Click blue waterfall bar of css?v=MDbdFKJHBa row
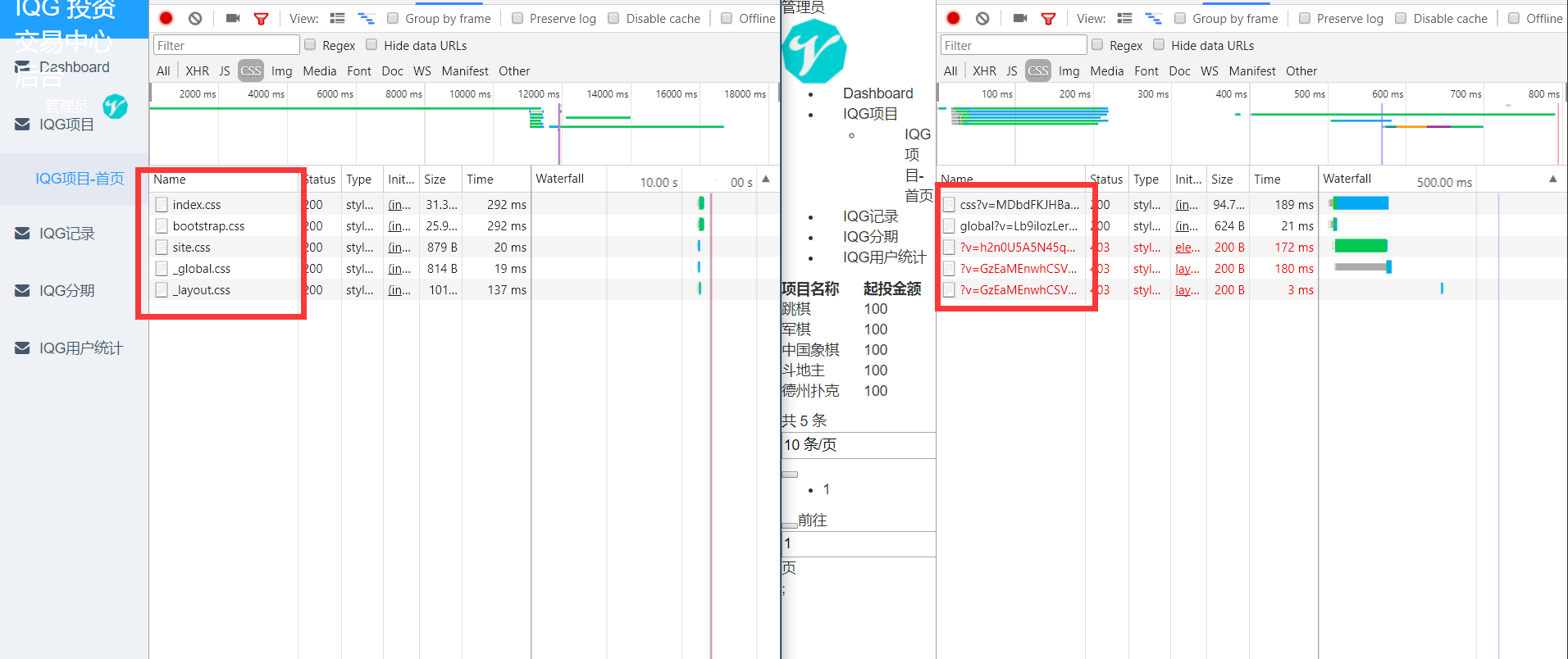 point(1361,203)
